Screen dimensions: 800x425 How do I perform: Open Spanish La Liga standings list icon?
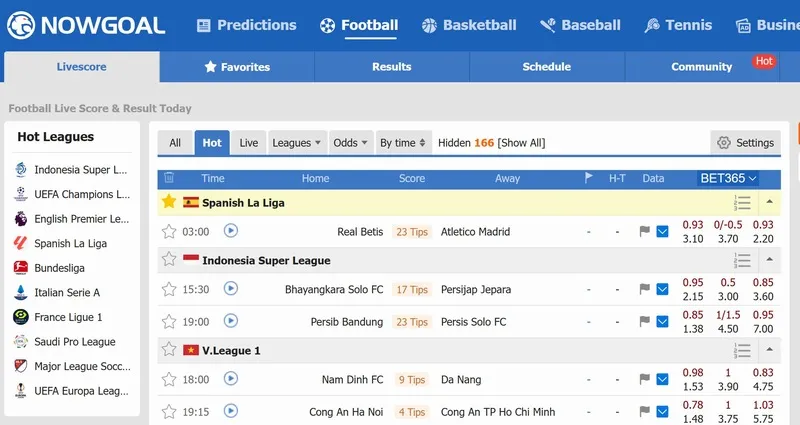742,202
